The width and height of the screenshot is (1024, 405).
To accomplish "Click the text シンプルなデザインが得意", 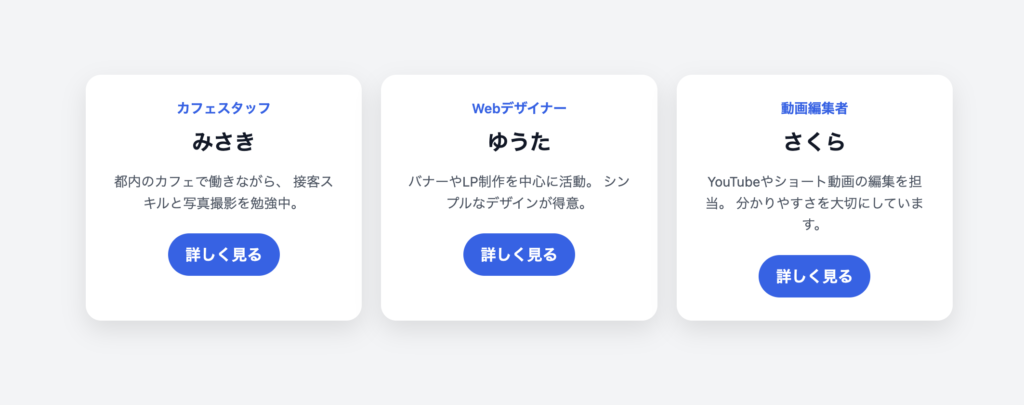I will click(x=540, y=204).
